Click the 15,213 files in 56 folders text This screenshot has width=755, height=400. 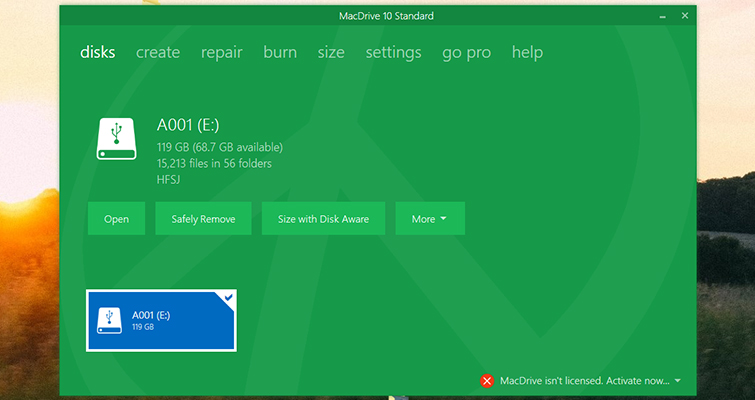click(x=214, y=164)
